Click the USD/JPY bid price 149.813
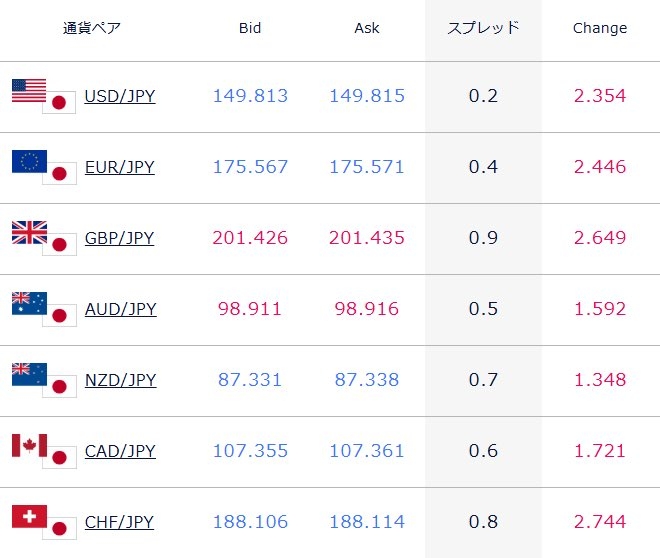 pos(250,97)
